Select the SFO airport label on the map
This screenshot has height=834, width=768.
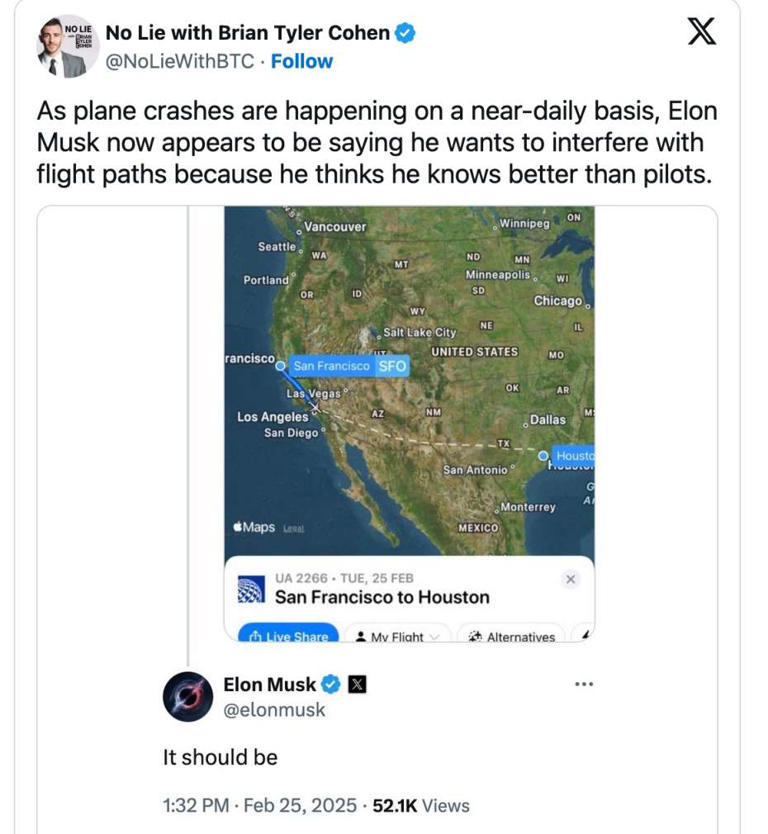click(x=391, y=367)
